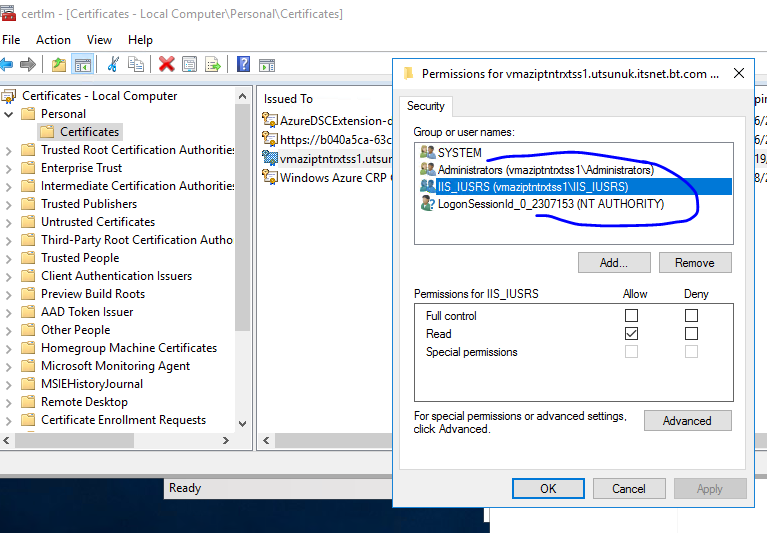Click the SYSTEM group icon

pos(428,152)
